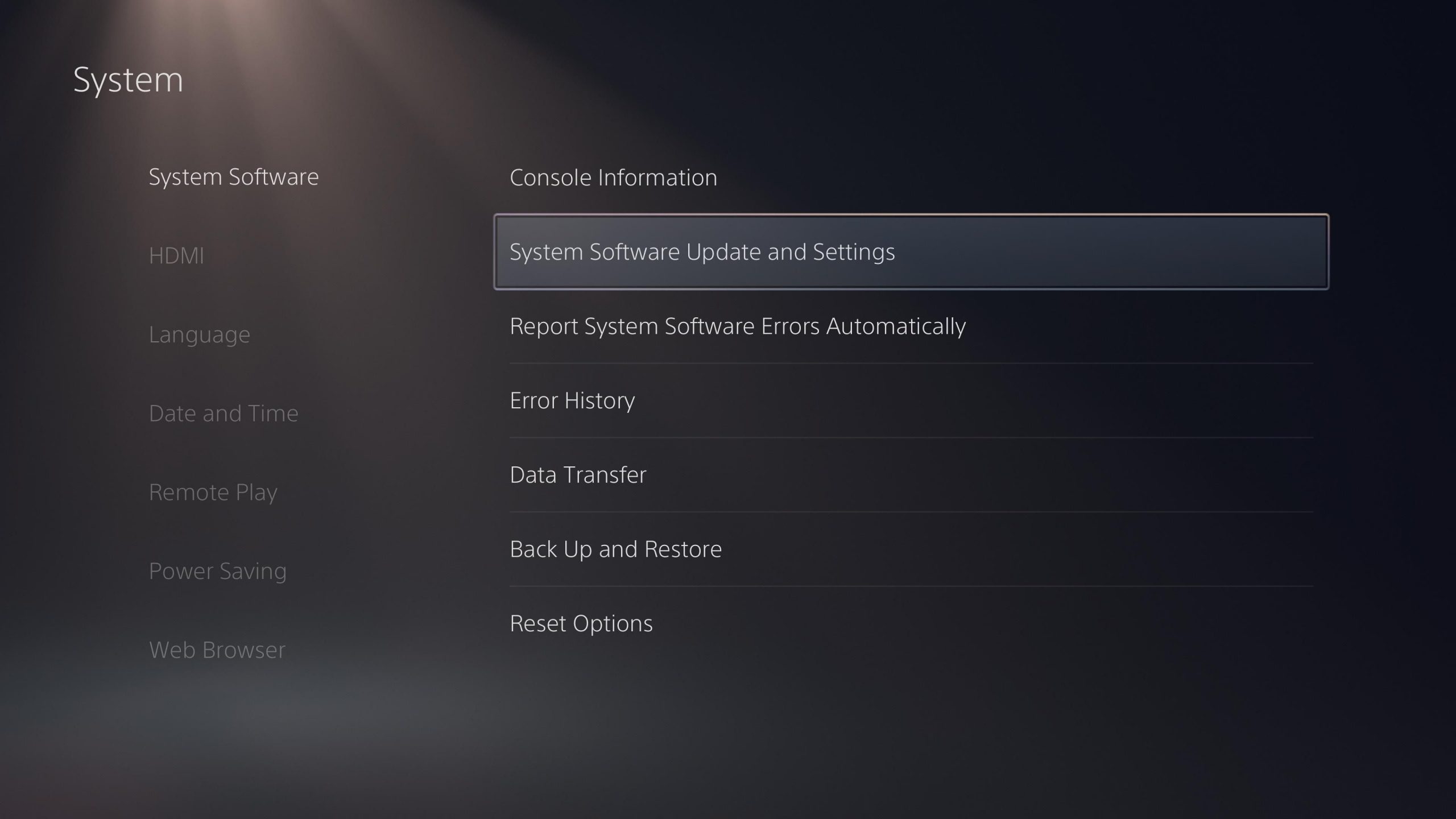
Task: Open the Language settings category
Action: coord(199,334)
